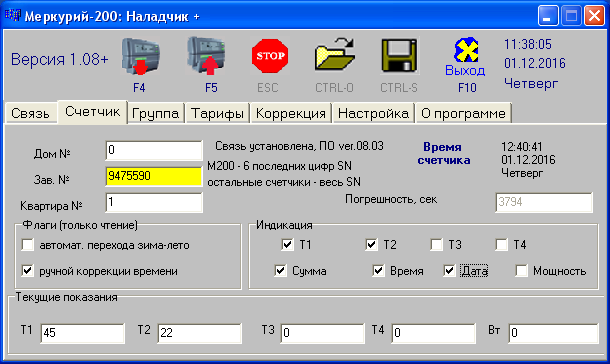The image size is (610, 364).
Task: Click the Выход exit icon
Action: 466,57
